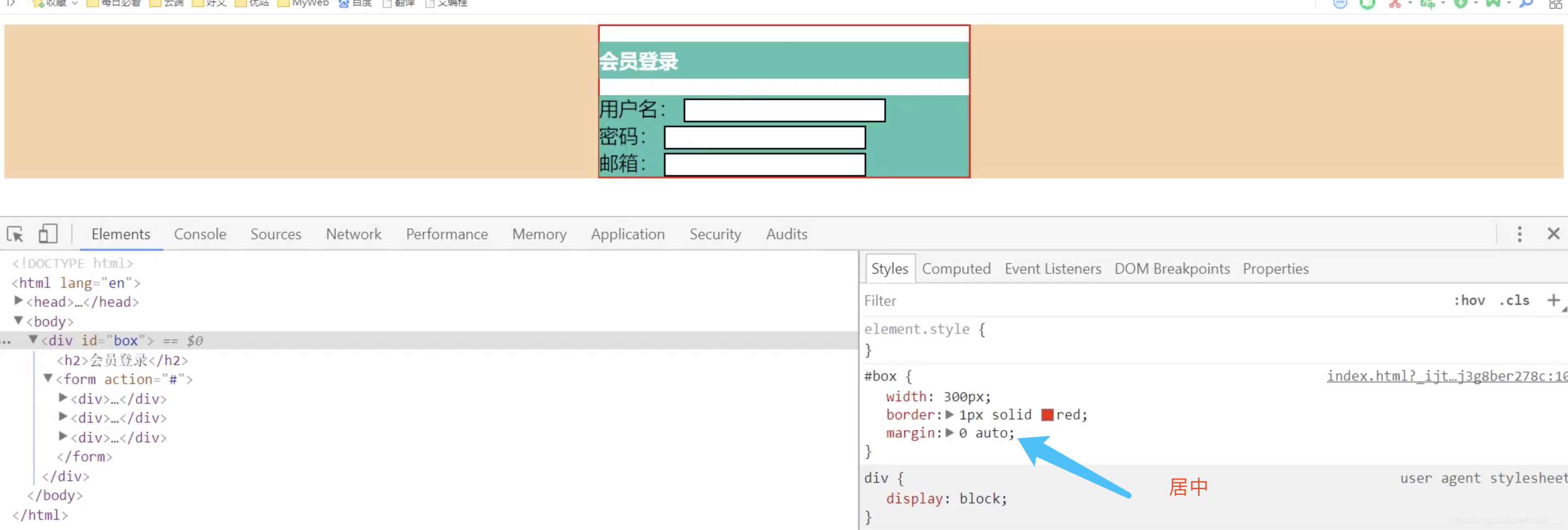Open the index.html stylesheet source link
The image size is (1568, 530).
click(1446, 376)
